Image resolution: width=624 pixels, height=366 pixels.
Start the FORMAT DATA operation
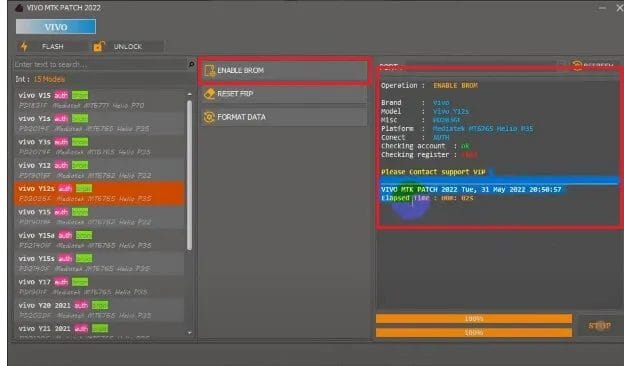[x=284, y=117]
